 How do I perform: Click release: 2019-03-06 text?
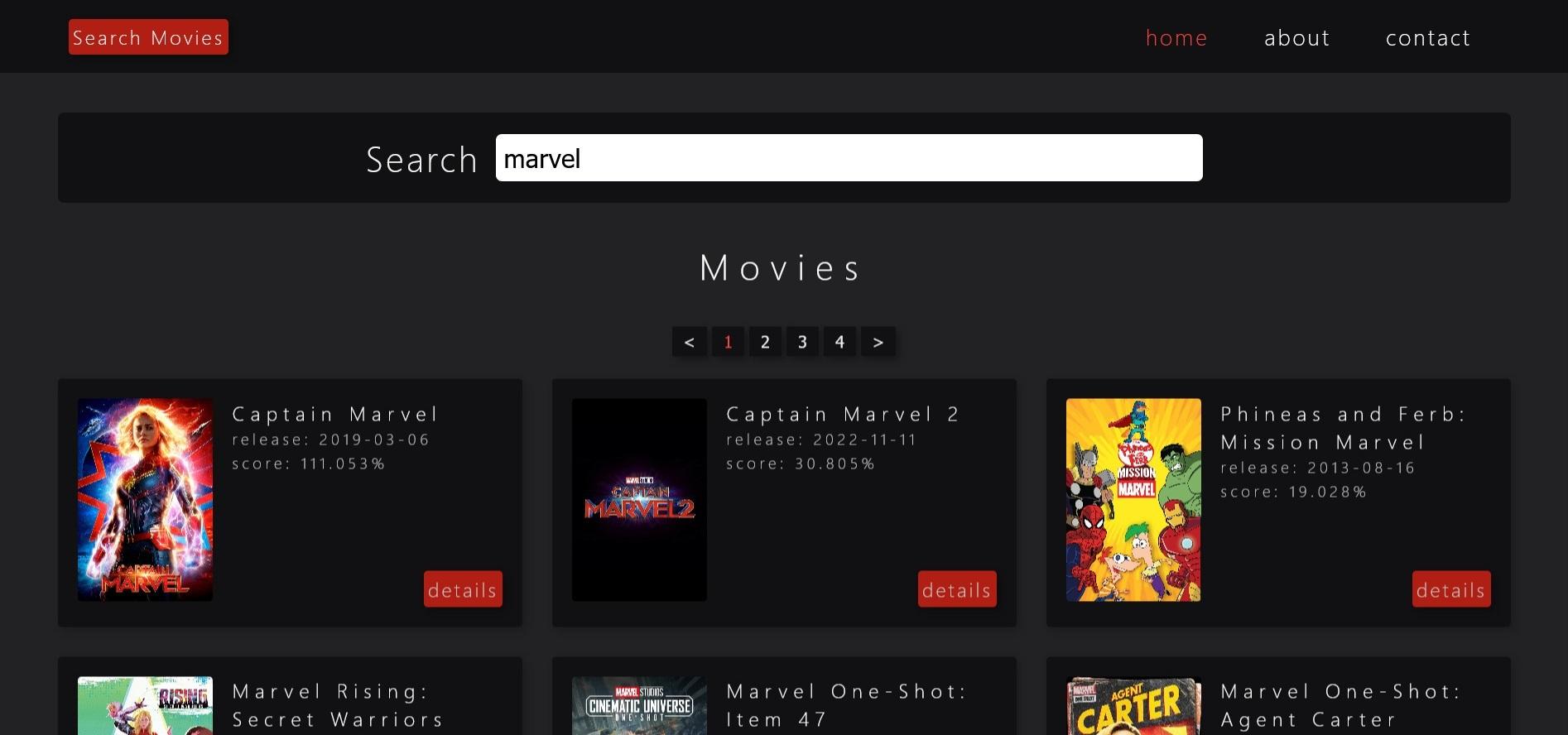[x=331, y=440]
